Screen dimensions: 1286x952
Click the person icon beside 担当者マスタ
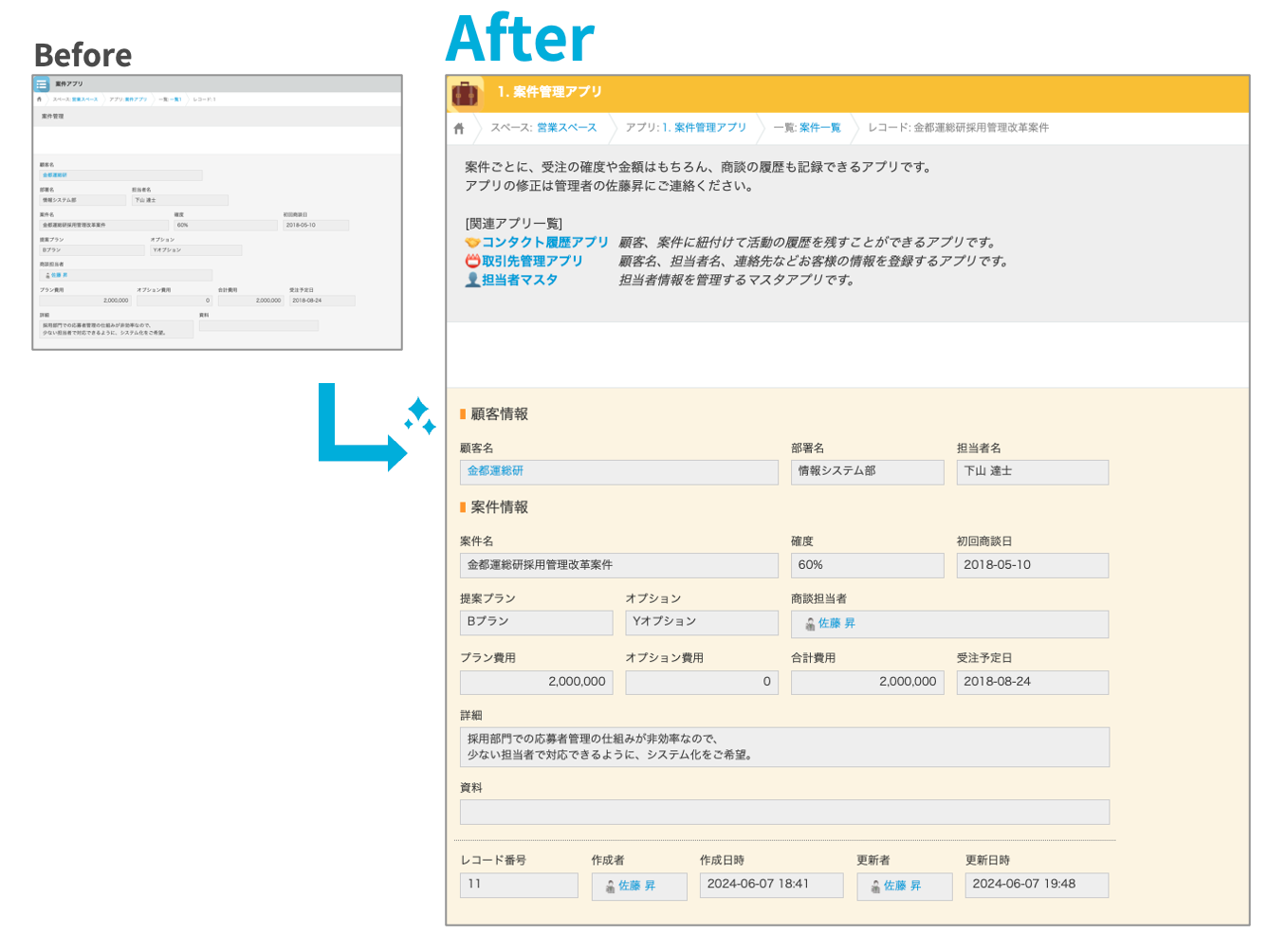472,280
